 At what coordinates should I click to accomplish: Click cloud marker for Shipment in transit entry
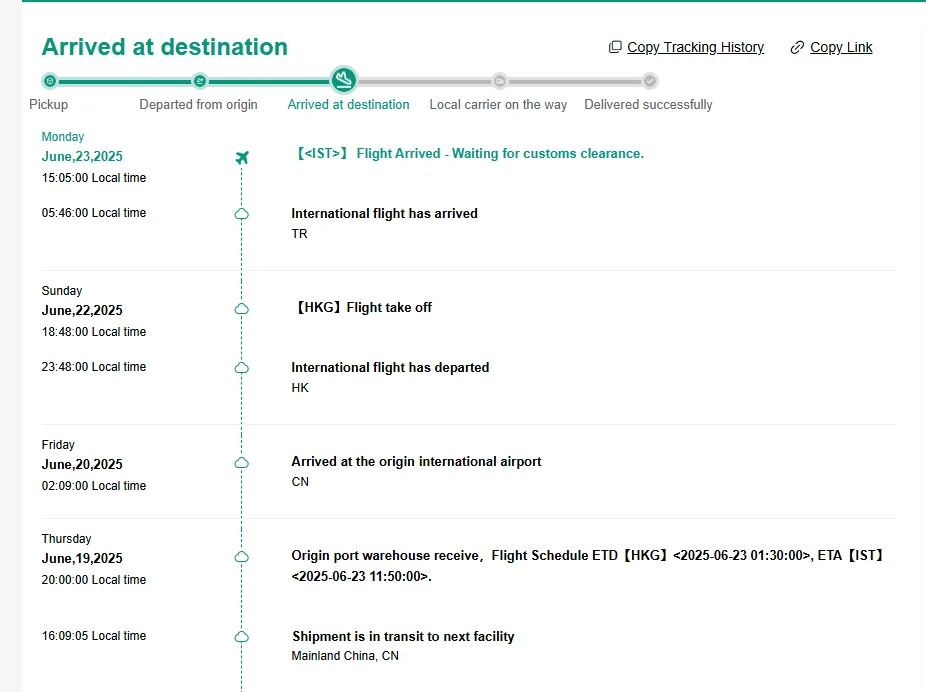pos(241,637)
